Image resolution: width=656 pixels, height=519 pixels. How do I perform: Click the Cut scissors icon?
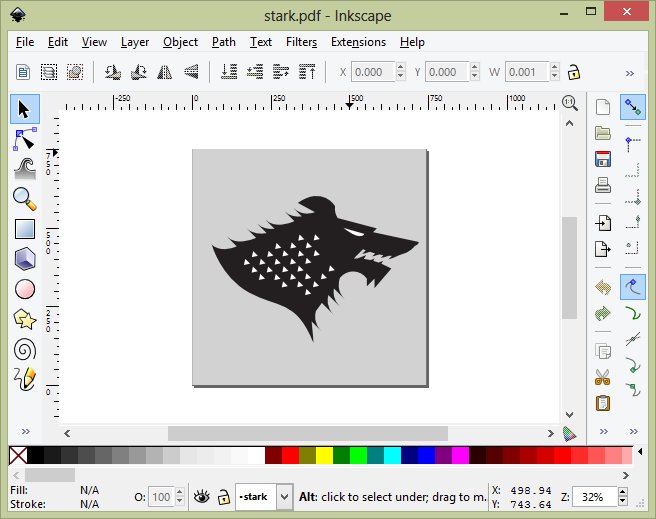click(603, 377)
